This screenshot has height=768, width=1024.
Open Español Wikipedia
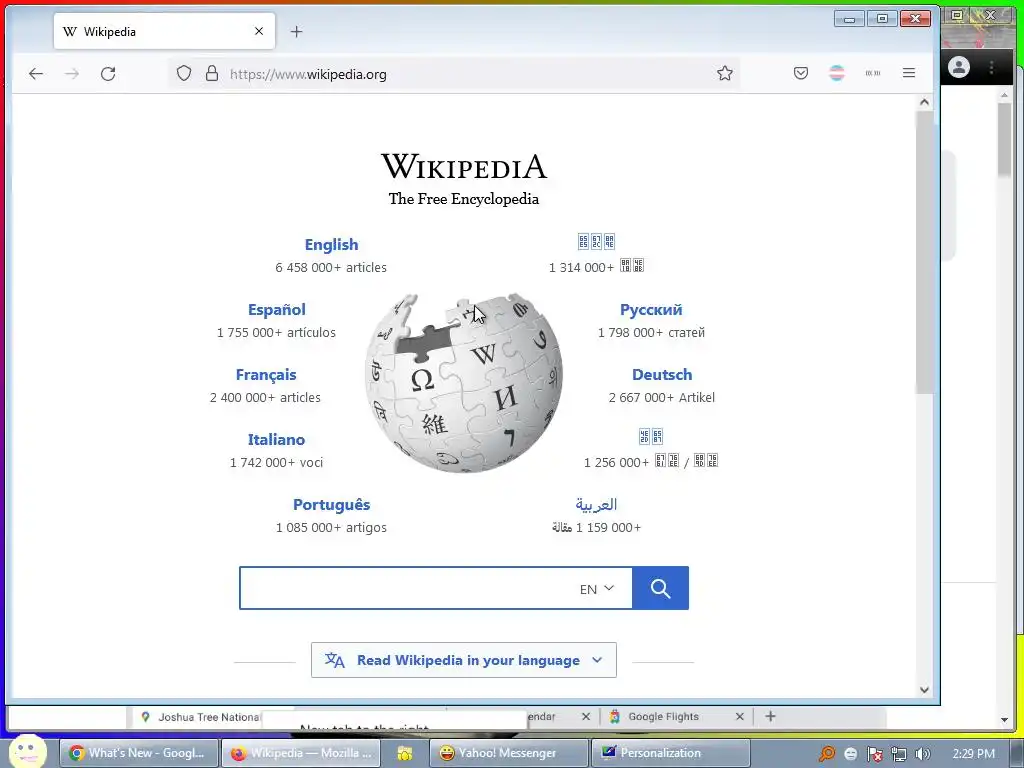tap(276, 310)
